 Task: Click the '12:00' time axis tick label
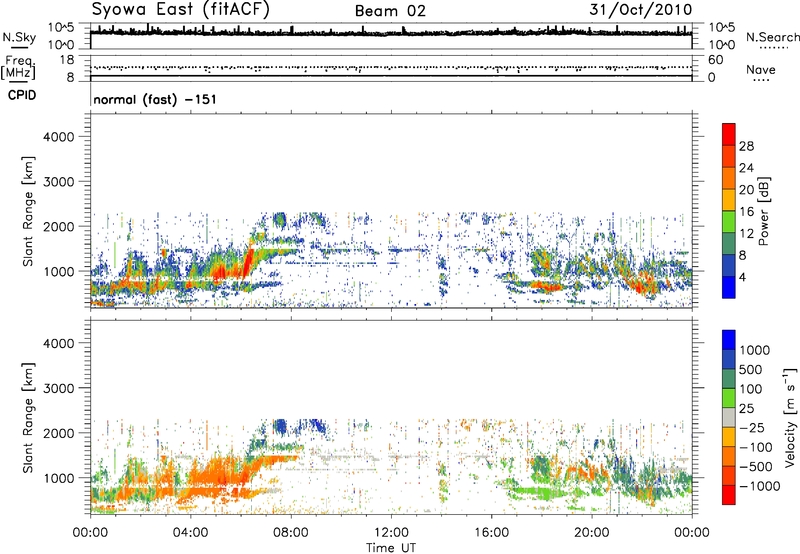(391, 533)
